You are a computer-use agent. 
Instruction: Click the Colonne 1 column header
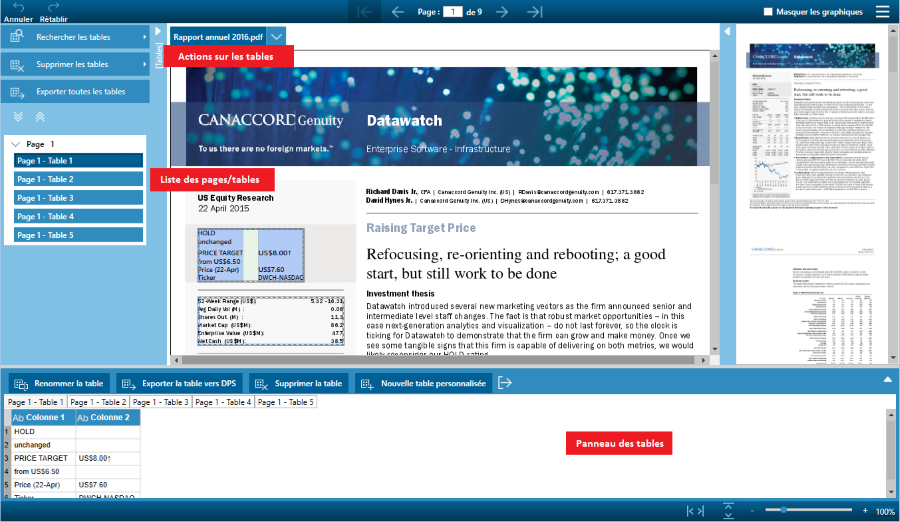pos(43,417)
